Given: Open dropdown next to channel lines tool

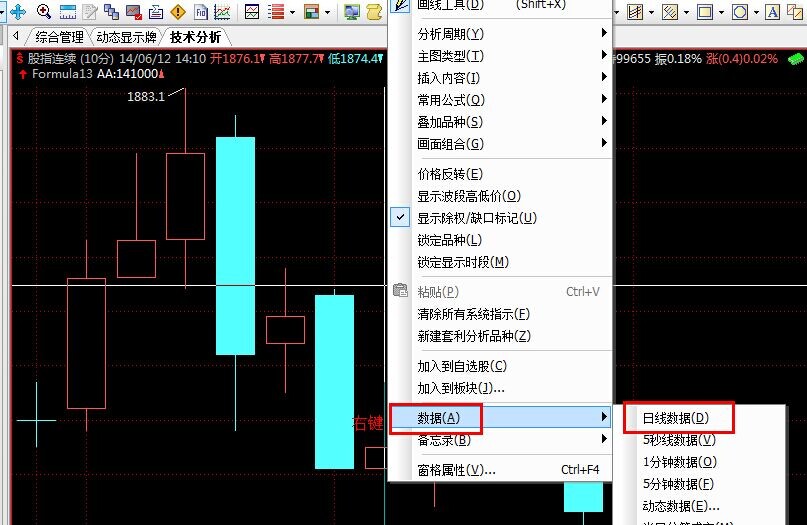Looking at the screenshot, I should tap(652, 12).
